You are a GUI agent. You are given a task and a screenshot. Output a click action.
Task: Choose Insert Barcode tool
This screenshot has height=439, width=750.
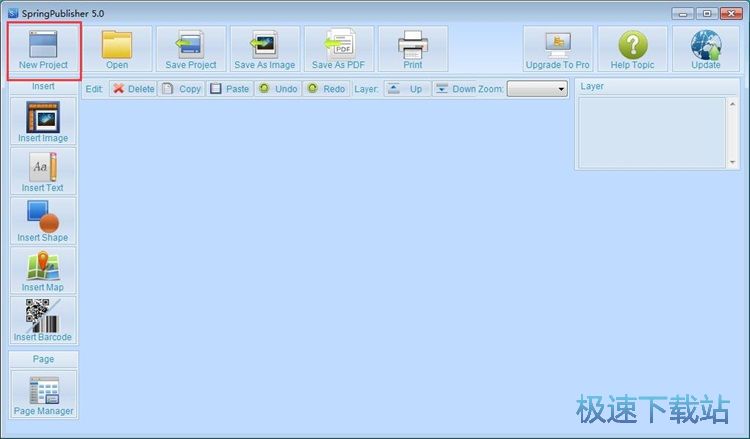point(43,320)
